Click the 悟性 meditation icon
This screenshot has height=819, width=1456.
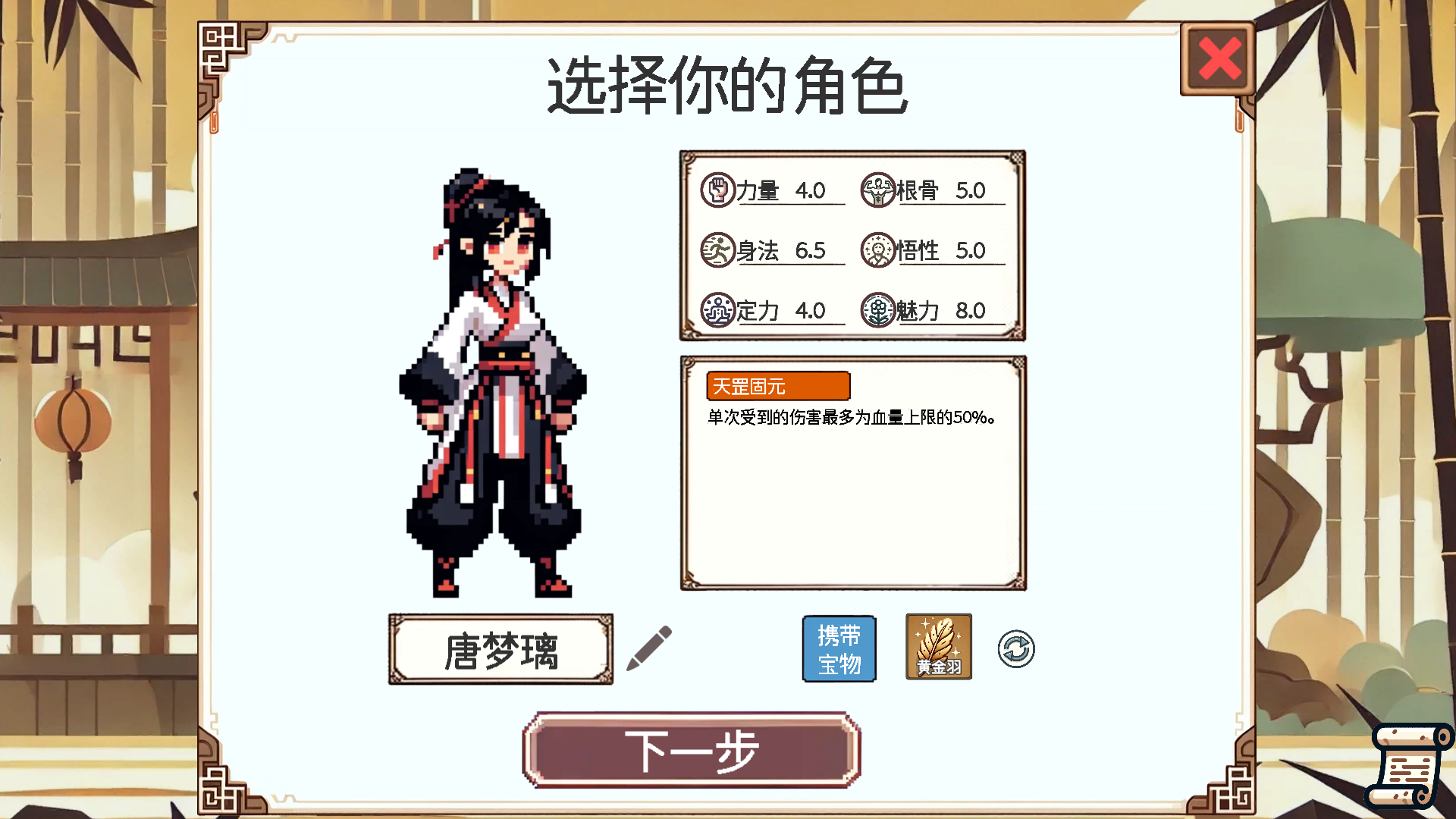tap(878, 250)
